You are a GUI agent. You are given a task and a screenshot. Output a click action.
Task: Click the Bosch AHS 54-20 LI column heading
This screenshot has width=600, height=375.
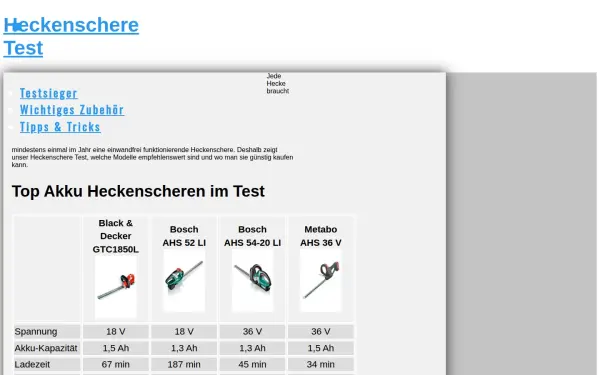tap(253, 236)
